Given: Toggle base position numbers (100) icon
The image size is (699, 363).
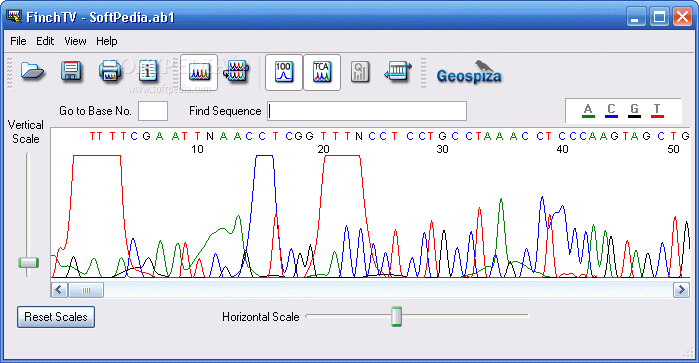Looking at the screenshot, I should [x=284, y=72].
